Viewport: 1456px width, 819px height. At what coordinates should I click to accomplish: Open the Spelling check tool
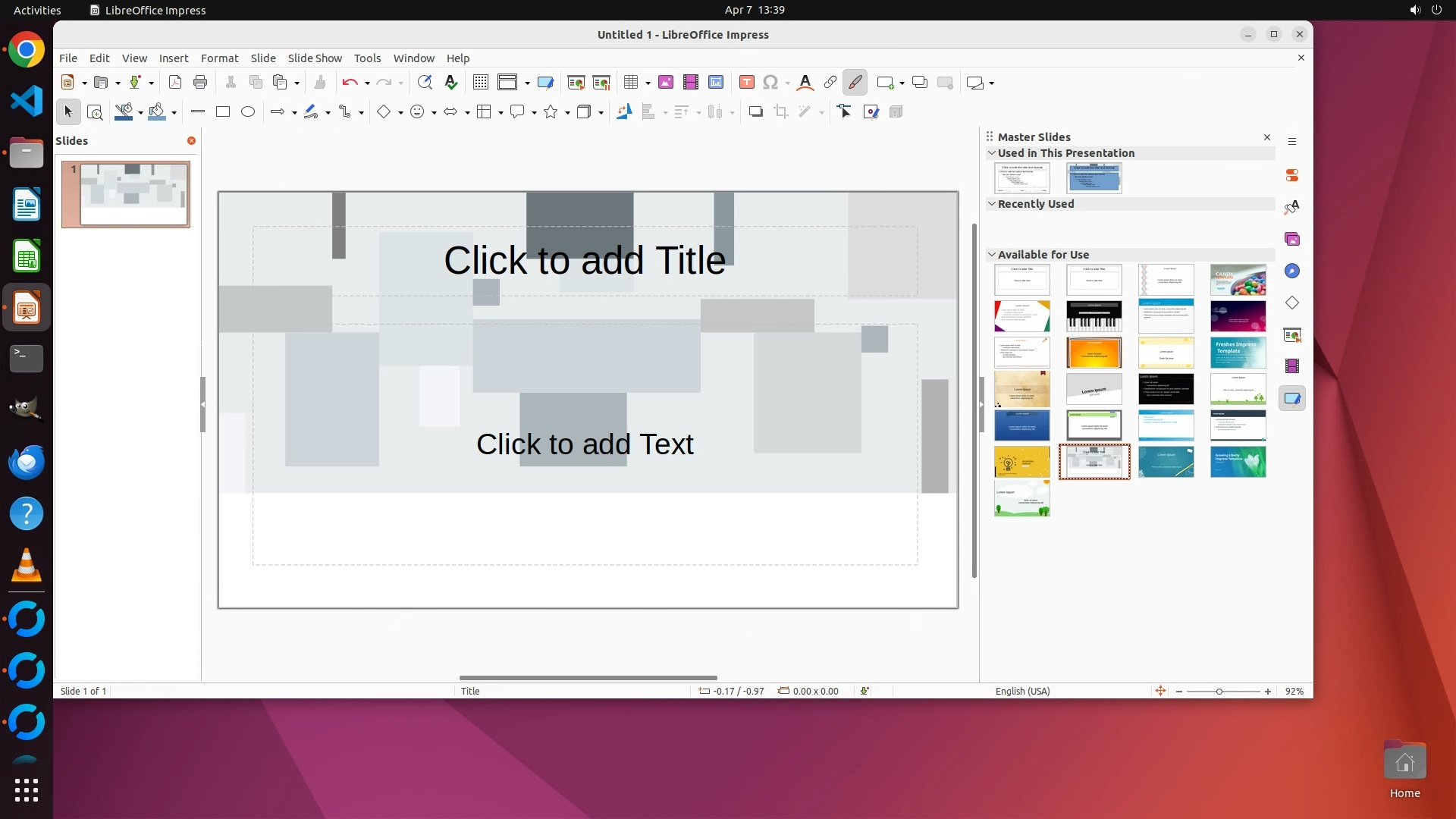pos(451,83)
